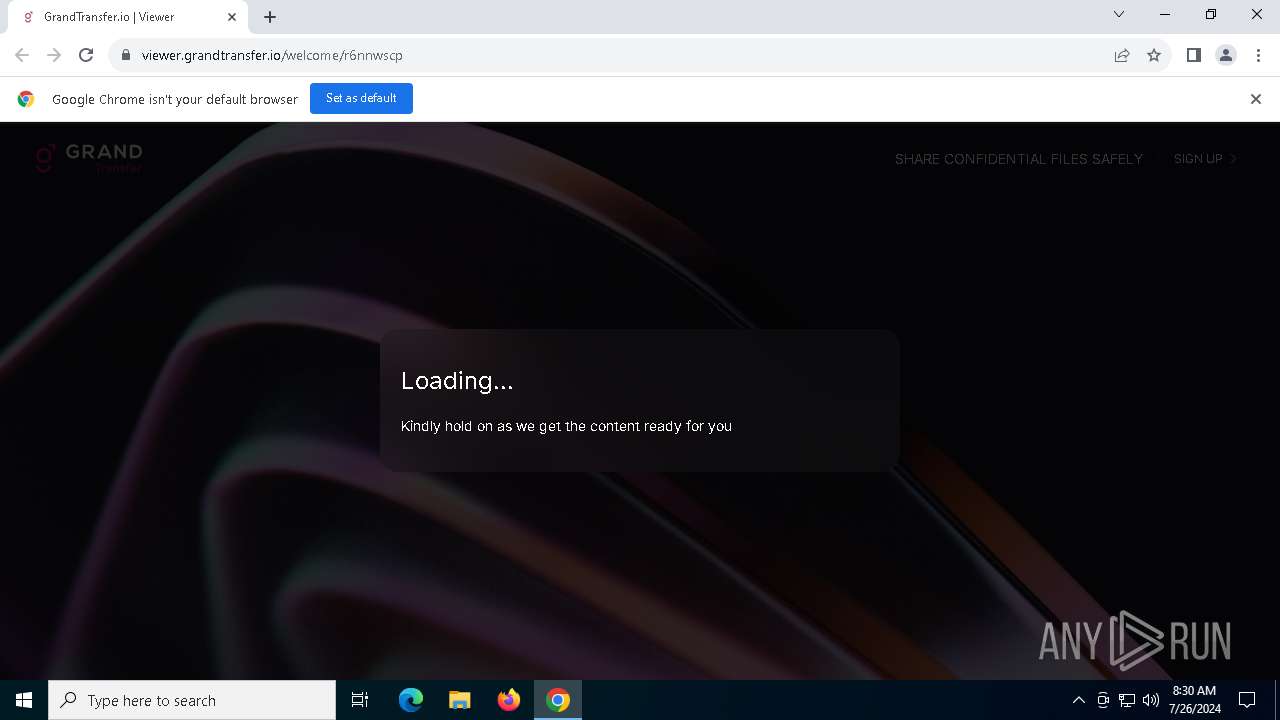Select the GrandTransfer.io | Viewer tab
This screenshot has width=1280, height=720.
coord(128,17)
